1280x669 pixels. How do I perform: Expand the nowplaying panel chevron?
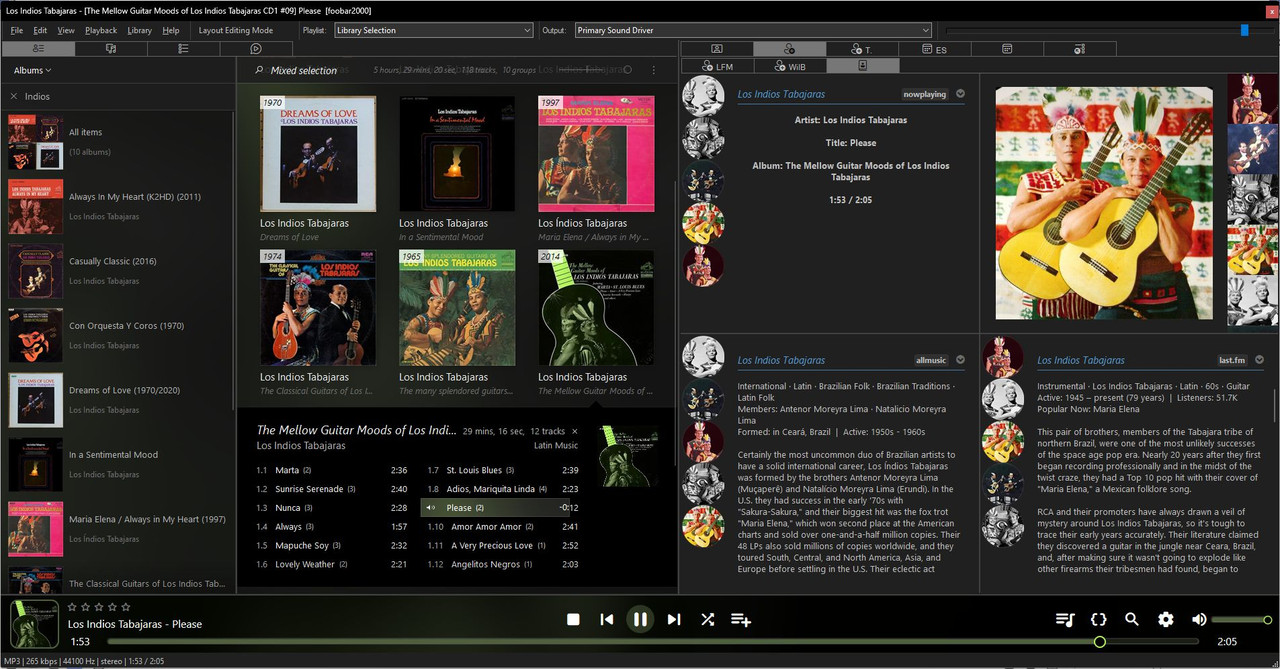pos(960,94)
